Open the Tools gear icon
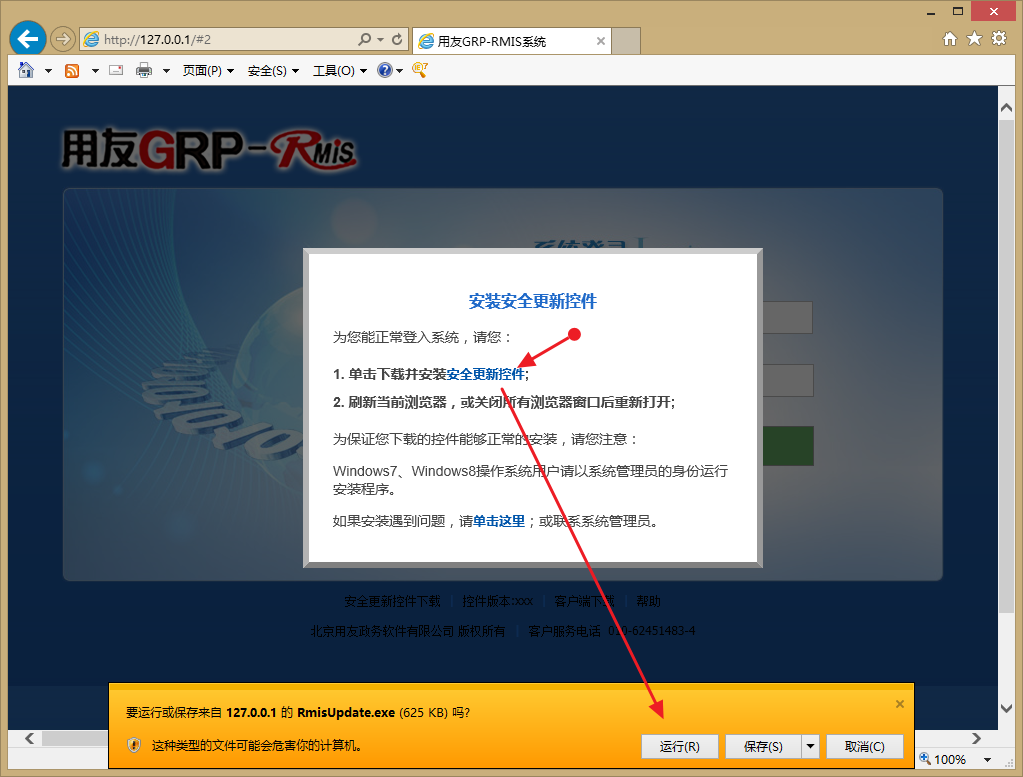Image resolution: width=1023 pixels, height=777 pixels. click(x=999, y=39)
